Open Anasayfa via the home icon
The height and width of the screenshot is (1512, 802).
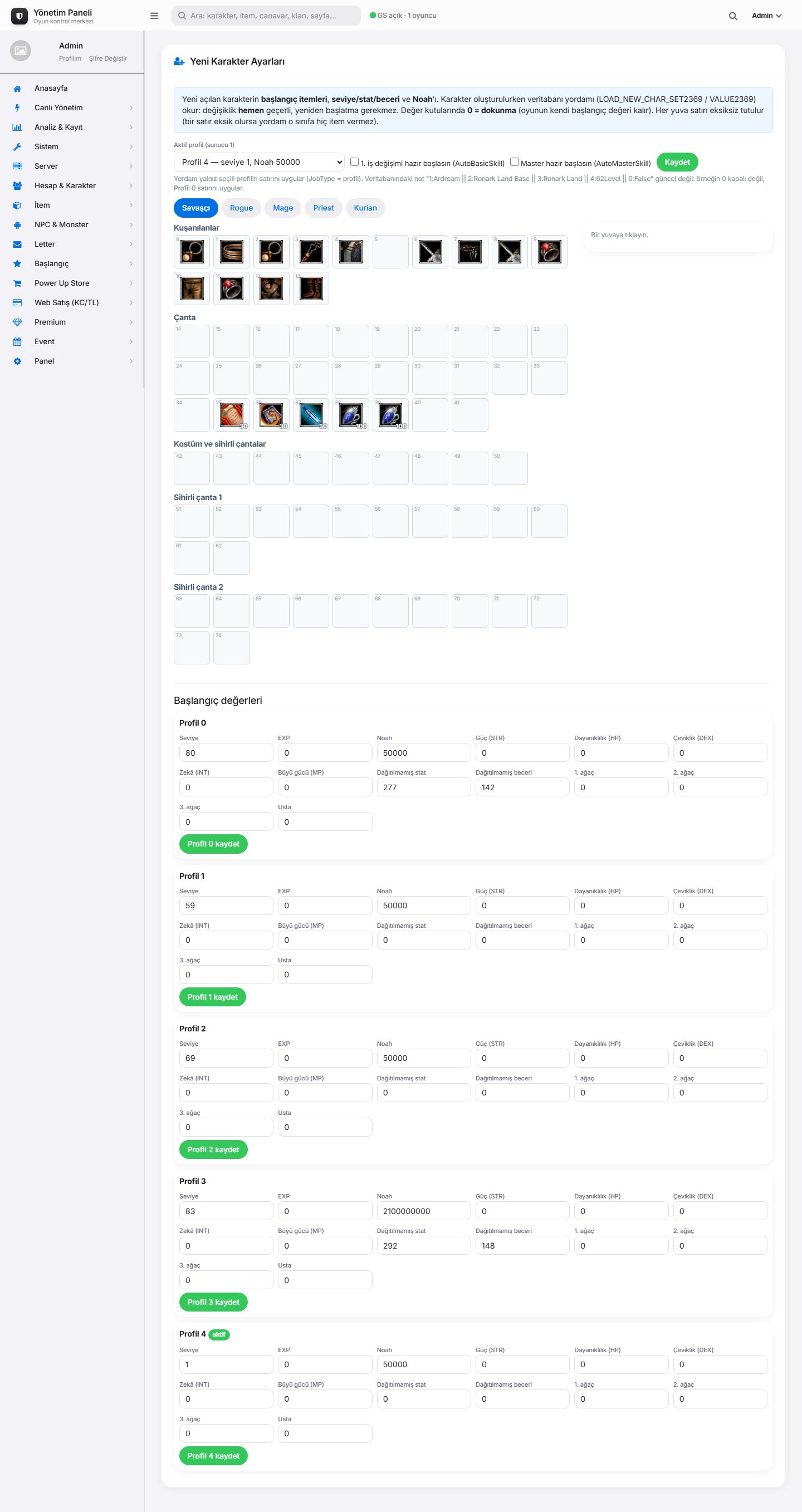pos(17,89)
